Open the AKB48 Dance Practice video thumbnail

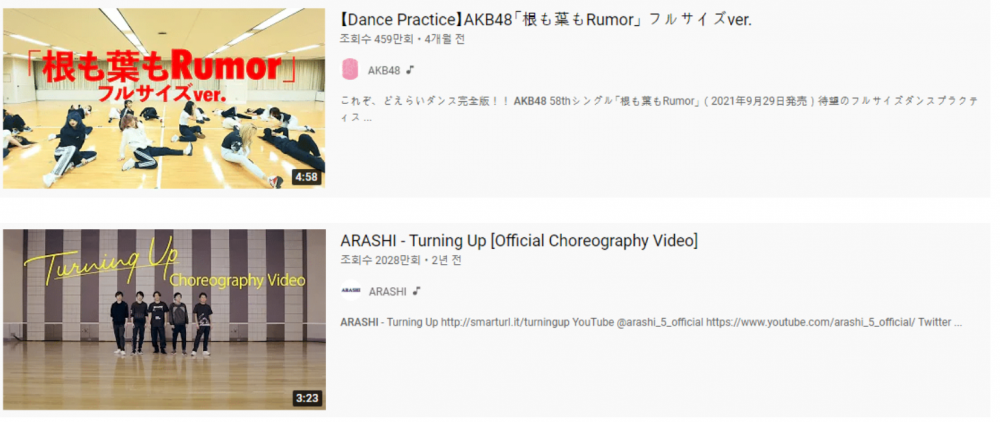click(164, 98)
